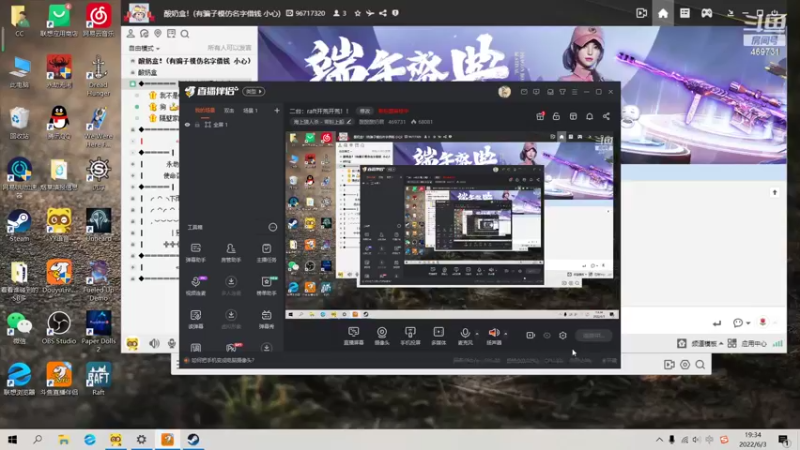Open the hamburger menu in the streaming tool's title bar

(574, 92)
